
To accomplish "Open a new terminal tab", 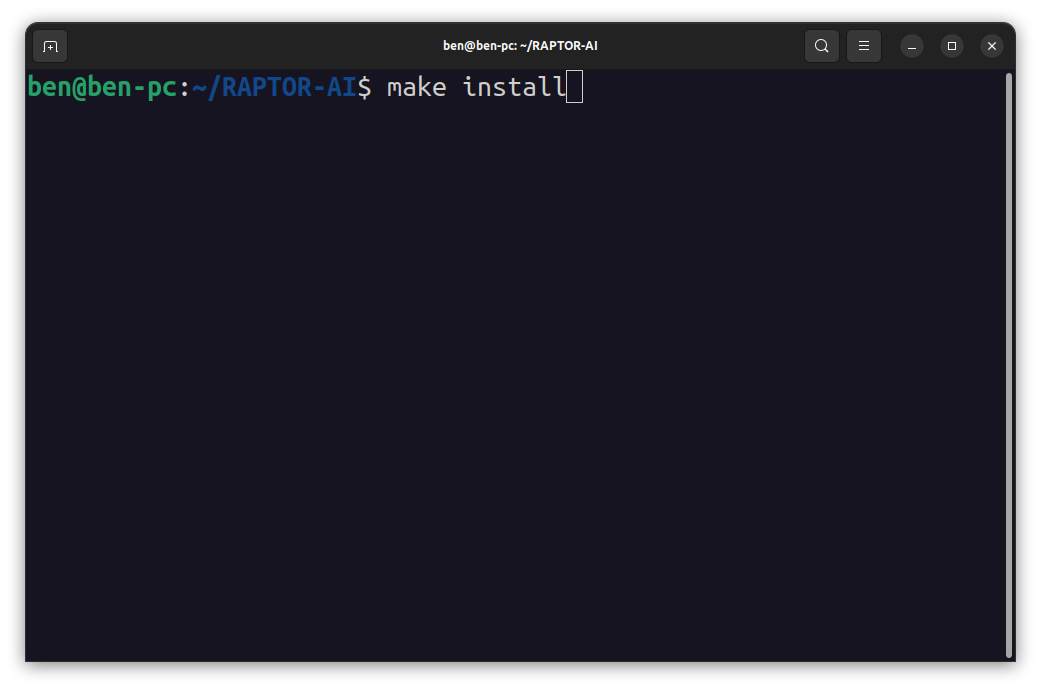I will 50,46.
